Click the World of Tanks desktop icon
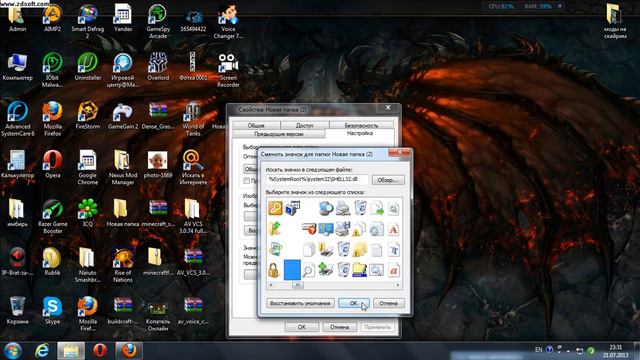The width and height of the screenshot is (640, 360). 193,118
